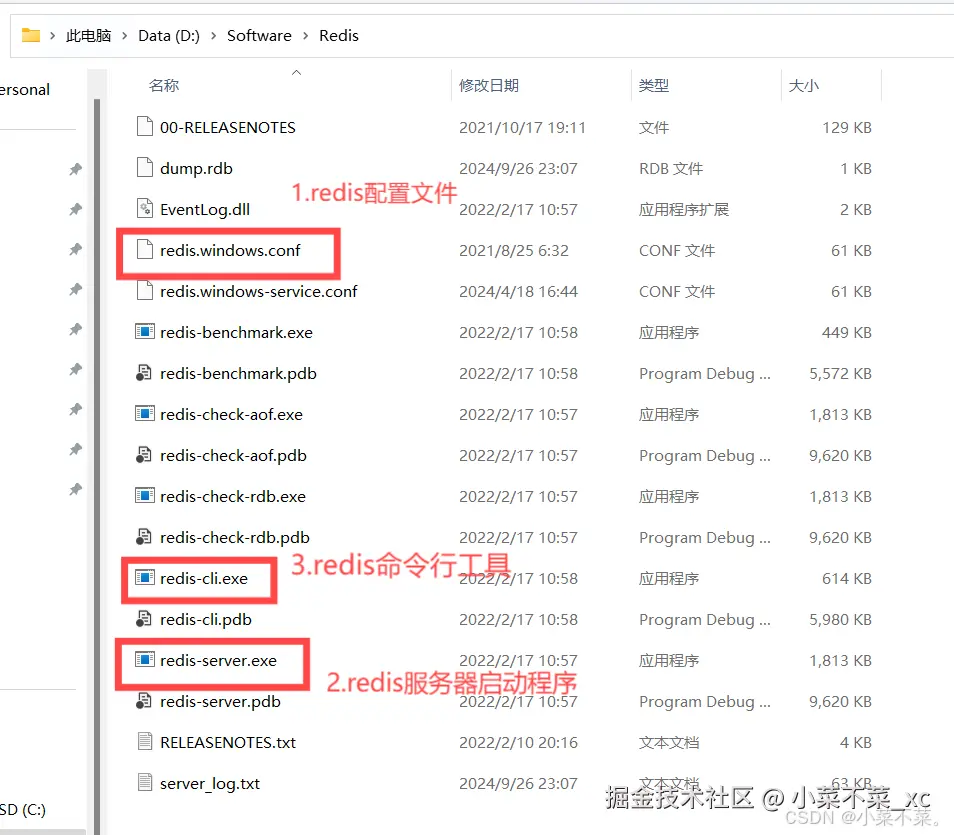Click the 应用程序扩展 type cell
This screenshot has height=835, width=954.
tap(684, 209)
